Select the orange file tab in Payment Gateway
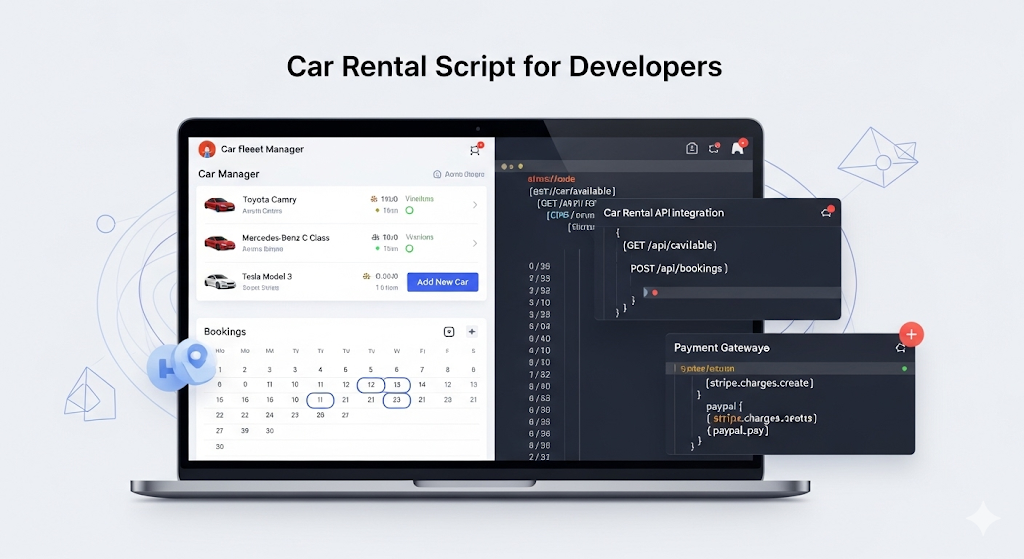Screen dimensions: 1024x559 click(x=707, y=369)
